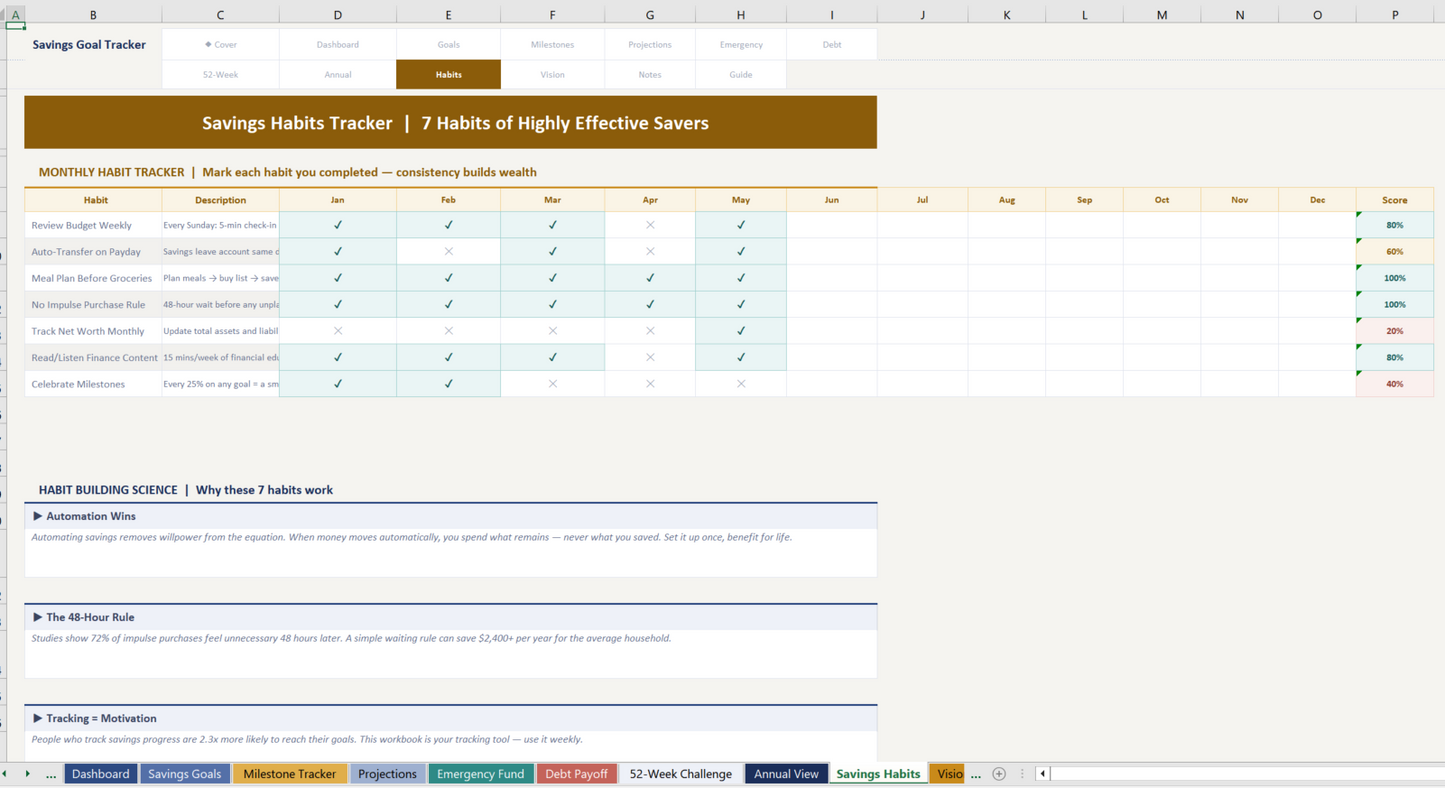Open the Goals navigation link
Image resolution: width=1445 pixels, height=788 pixels.
pyautogui.click(x=448, y=45)
